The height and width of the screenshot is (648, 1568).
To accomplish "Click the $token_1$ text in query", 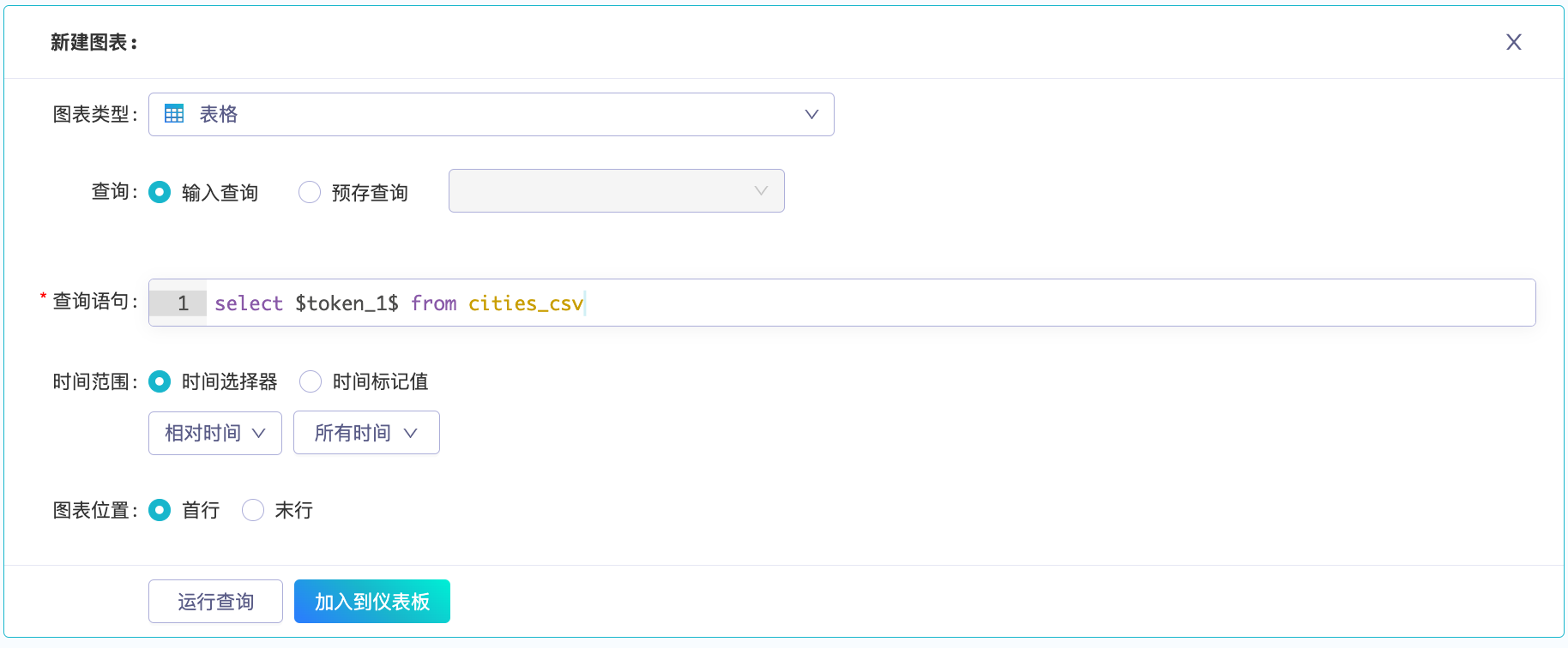I will pyautogui.click(x=347, y=303).
